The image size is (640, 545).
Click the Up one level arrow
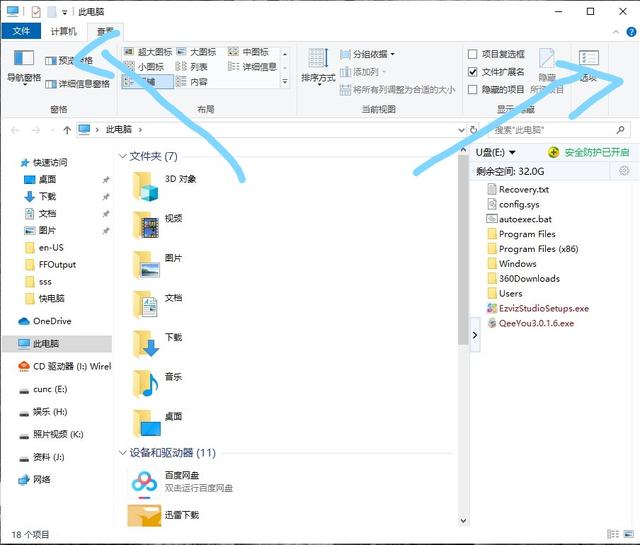67,130
